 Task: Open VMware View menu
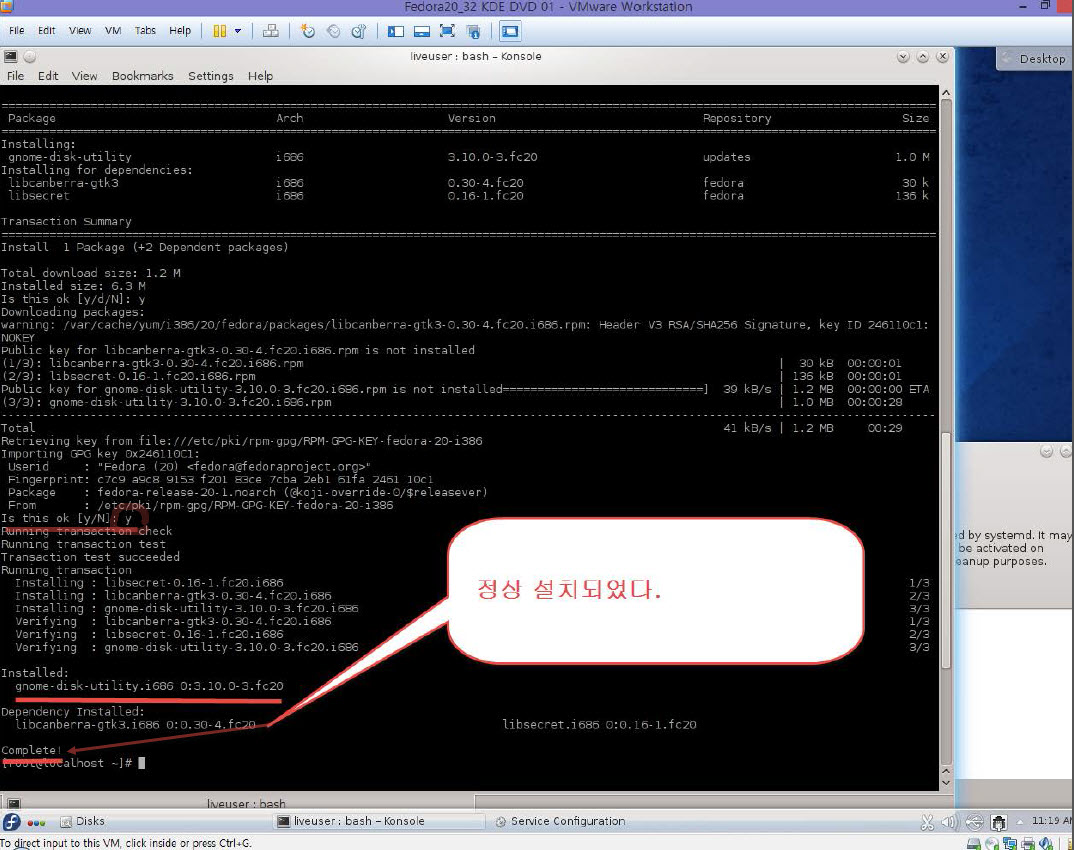tap(80, 31)
